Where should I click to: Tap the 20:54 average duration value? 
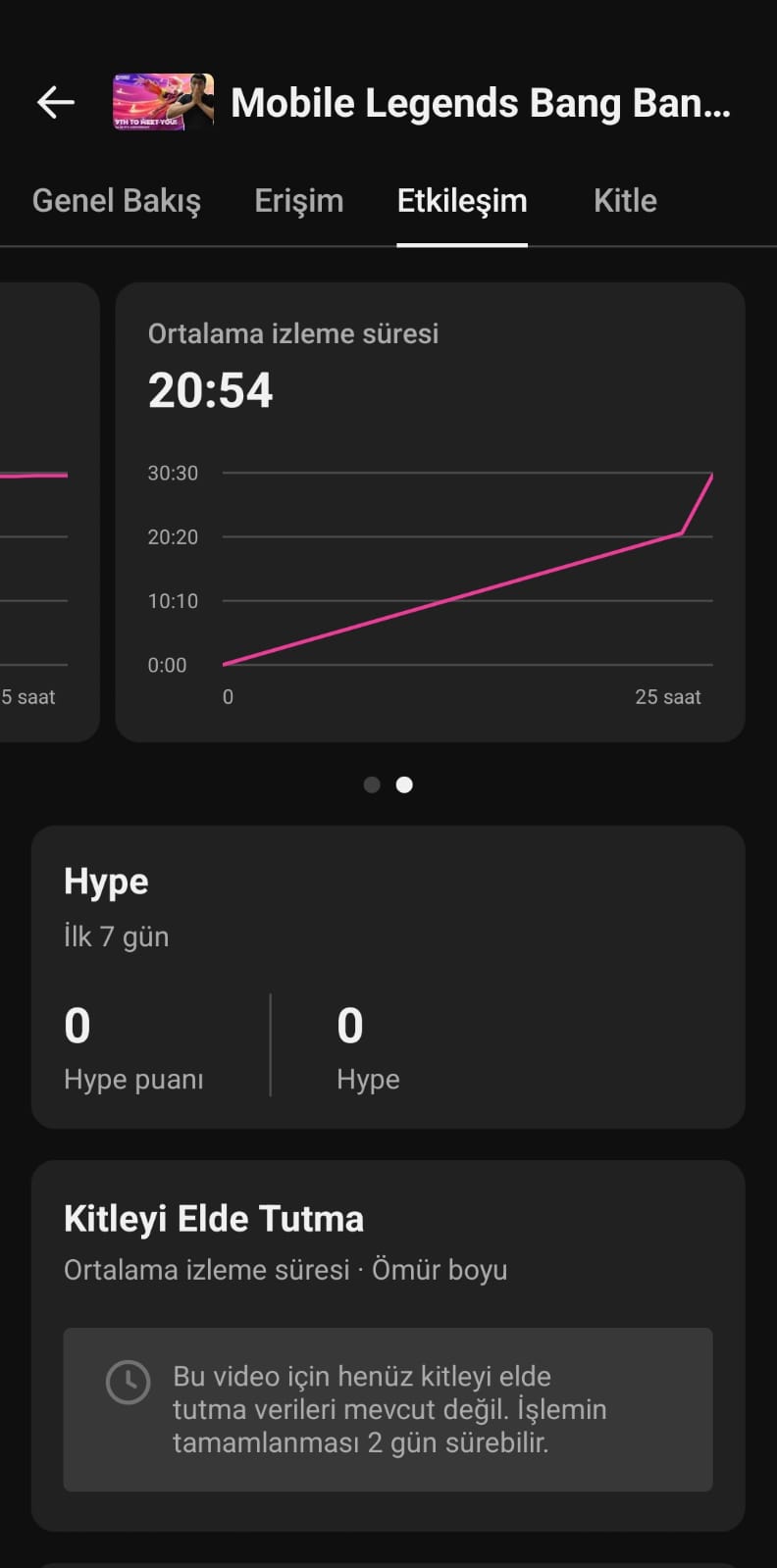point(211,390)
